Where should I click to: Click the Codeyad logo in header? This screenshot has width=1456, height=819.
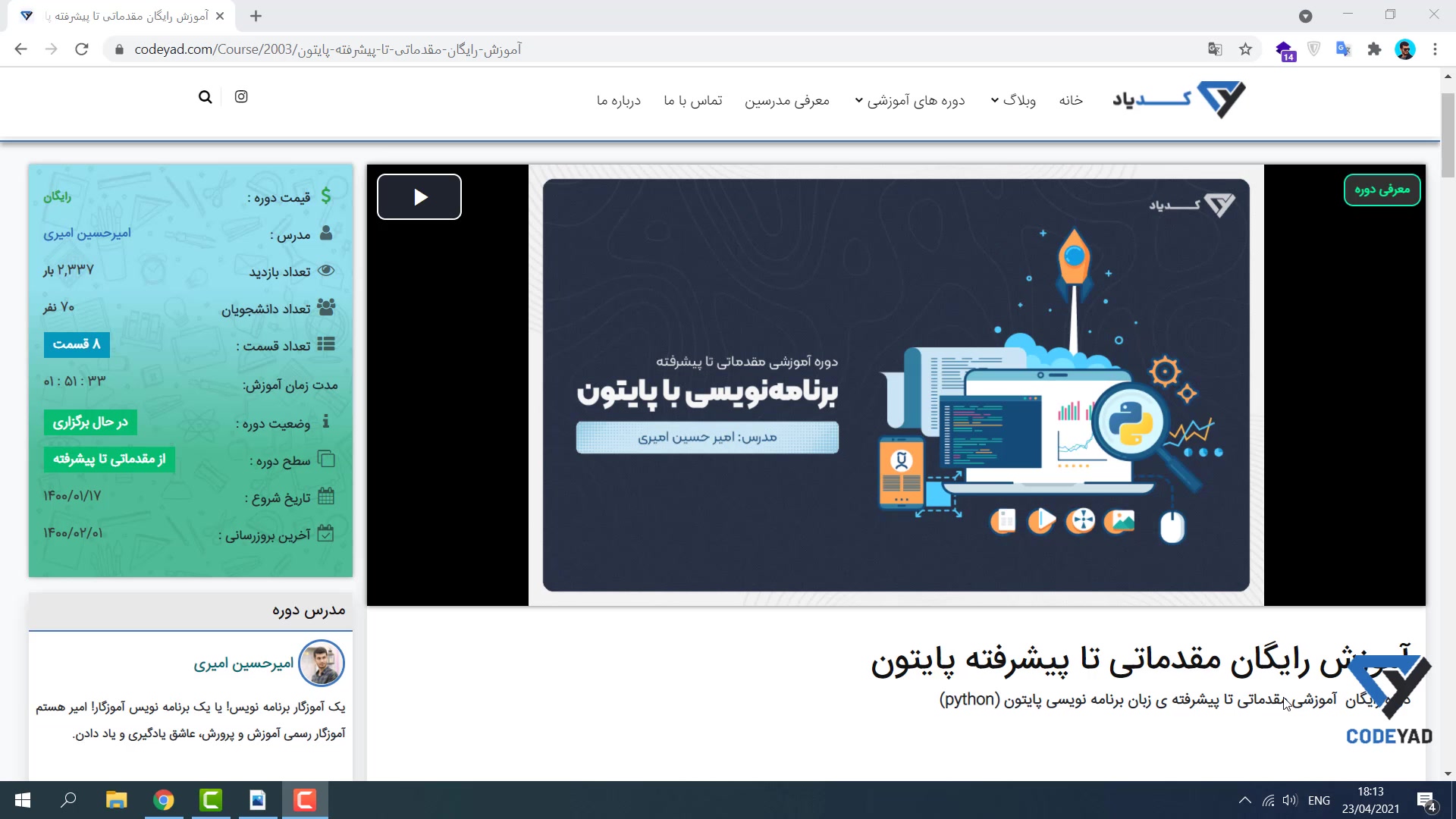1179,99
